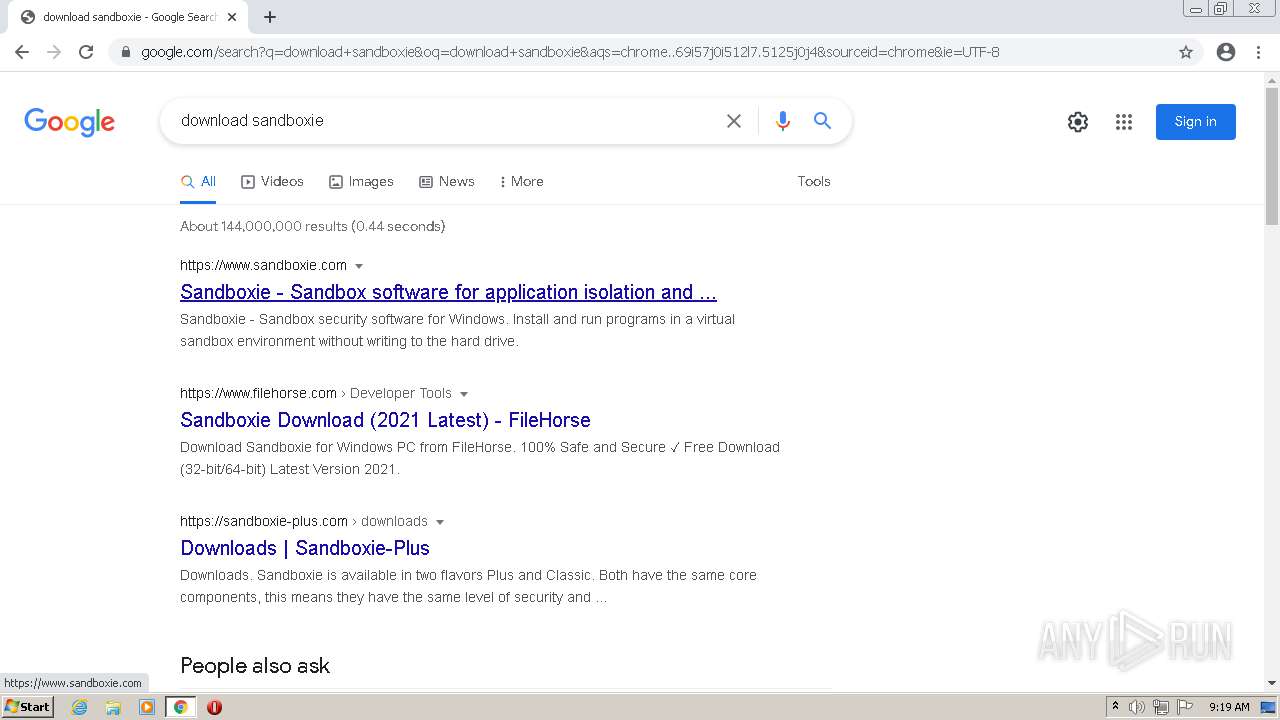Open the volume tray icon
The width and height of the screenshot is (1280, 720).
point(1137,707)
